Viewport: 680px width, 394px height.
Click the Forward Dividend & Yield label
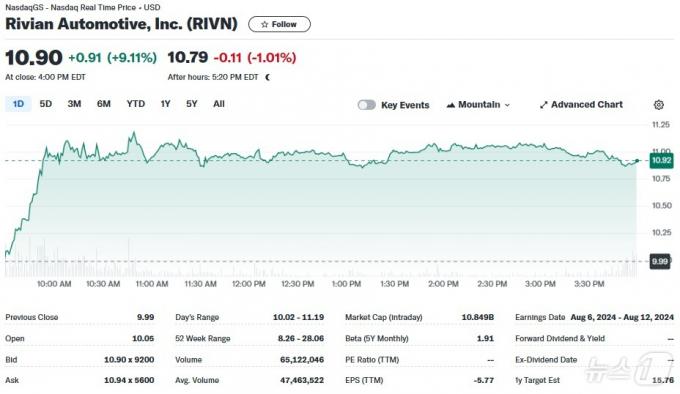[560, 339]
